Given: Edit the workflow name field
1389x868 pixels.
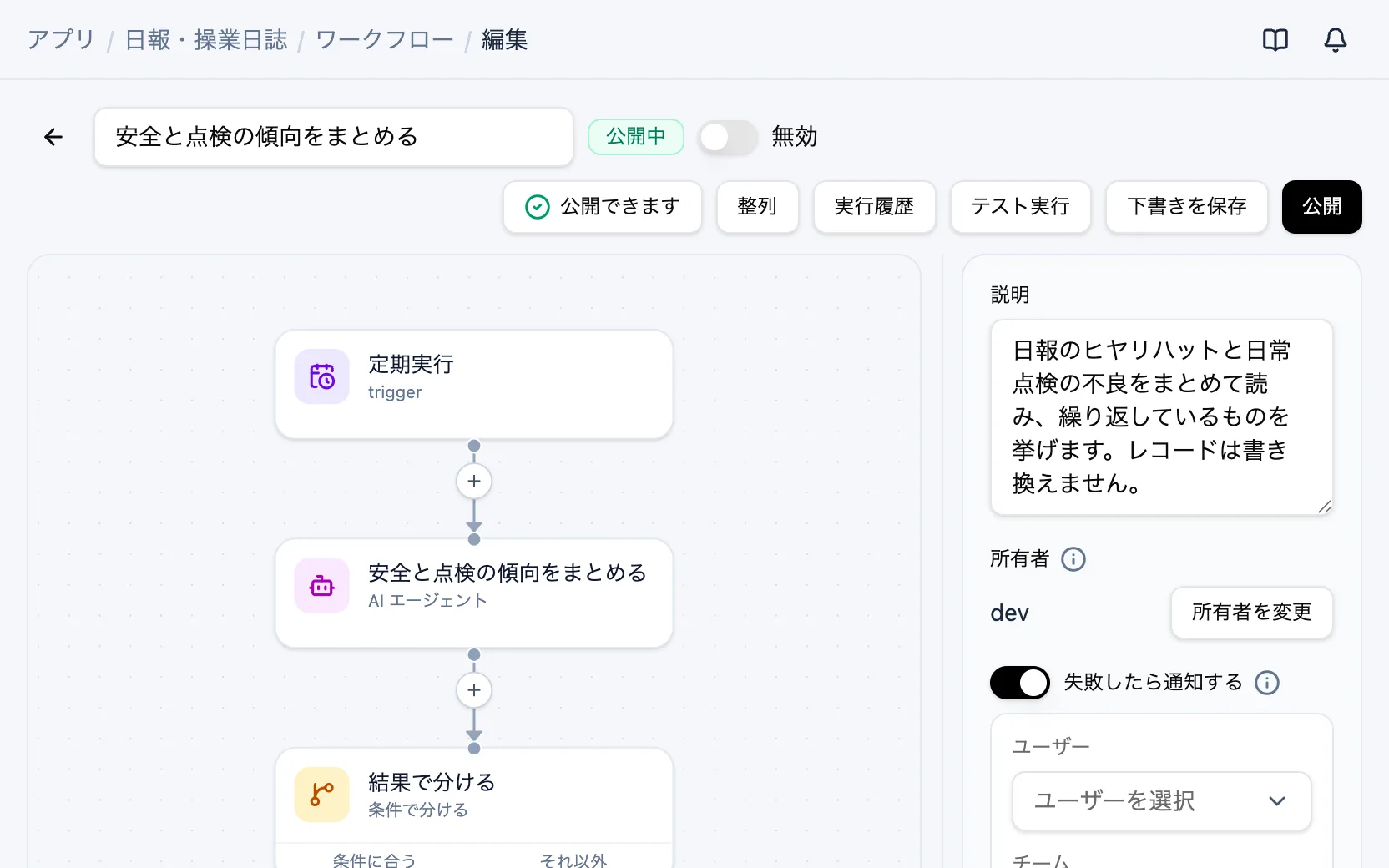Looking at the screenshot, I should click(334, 137).
